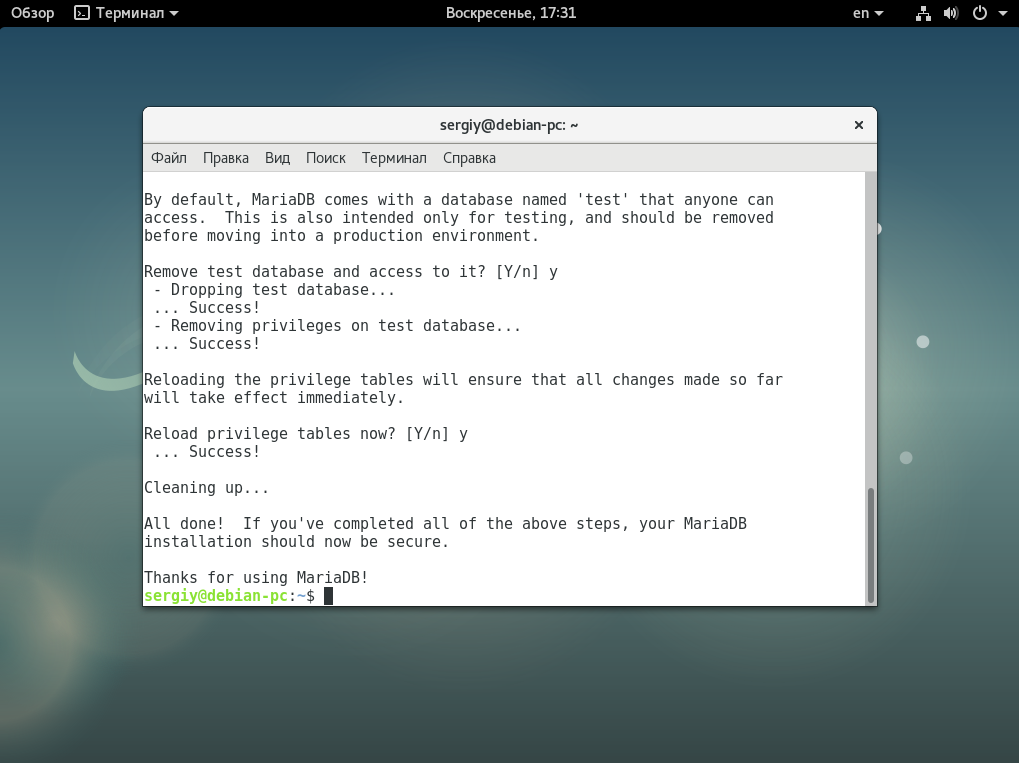Click the terminal icon in the top panel
1019x763 pixels.
point(82,13)
